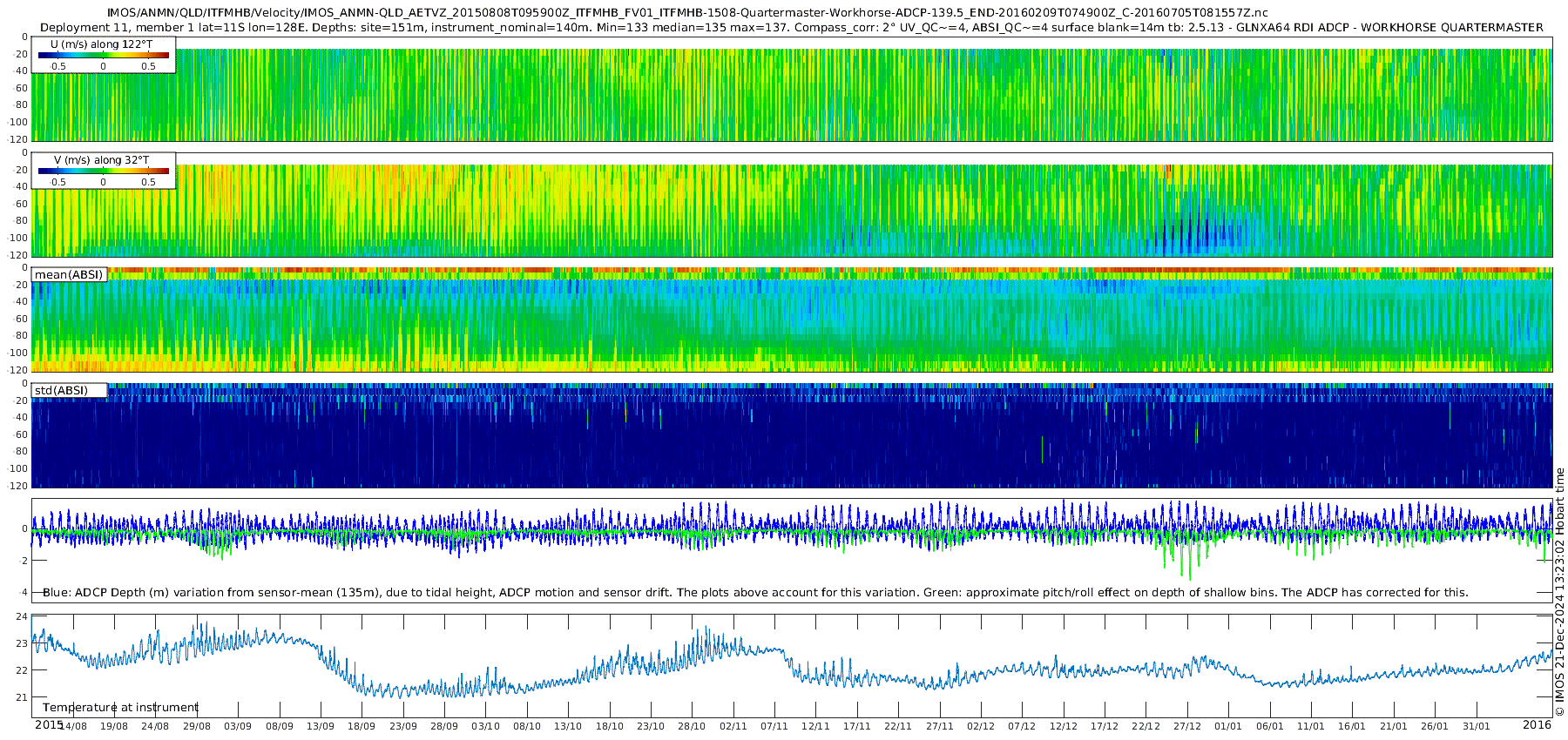Click the Deployment 11 metadata line

(x=791, y=27)
